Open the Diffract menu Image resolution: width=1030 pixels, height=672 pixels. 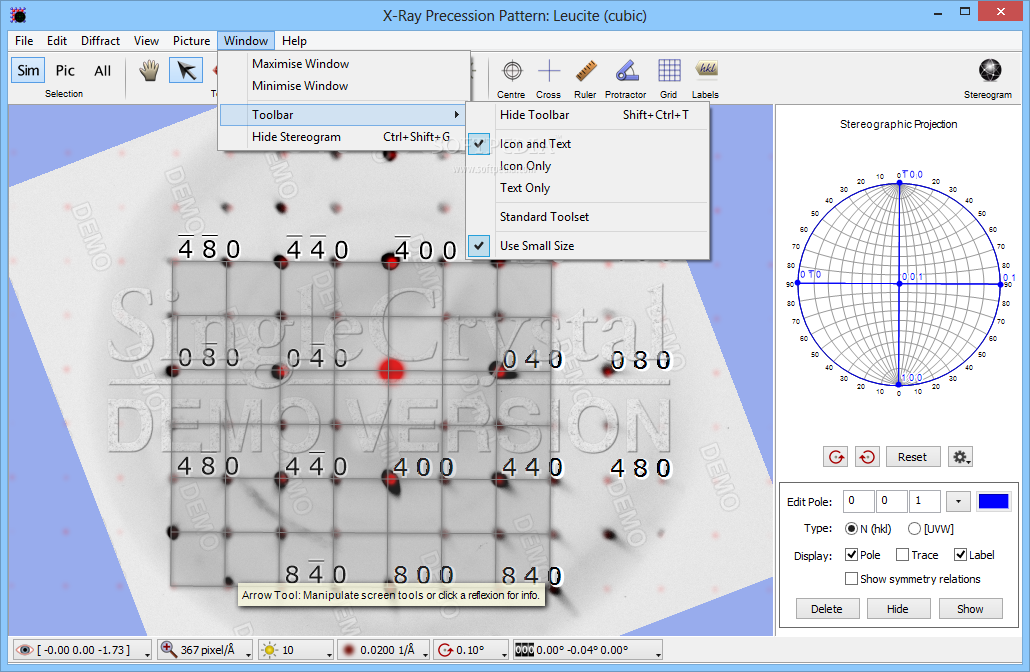point(101,41)
